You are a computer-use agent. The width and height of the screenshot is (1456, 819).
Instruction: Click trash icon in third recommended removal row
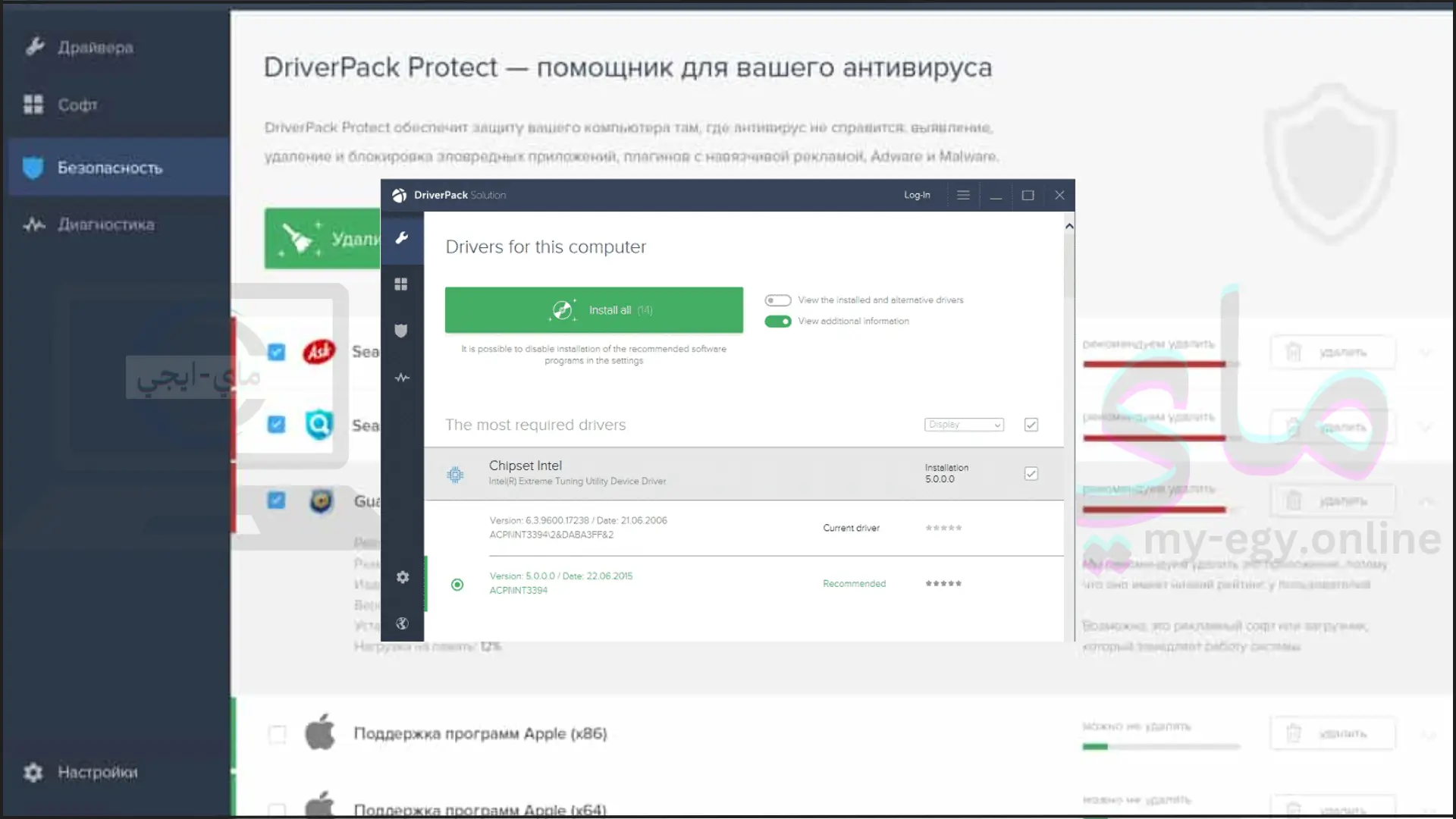1294,500
